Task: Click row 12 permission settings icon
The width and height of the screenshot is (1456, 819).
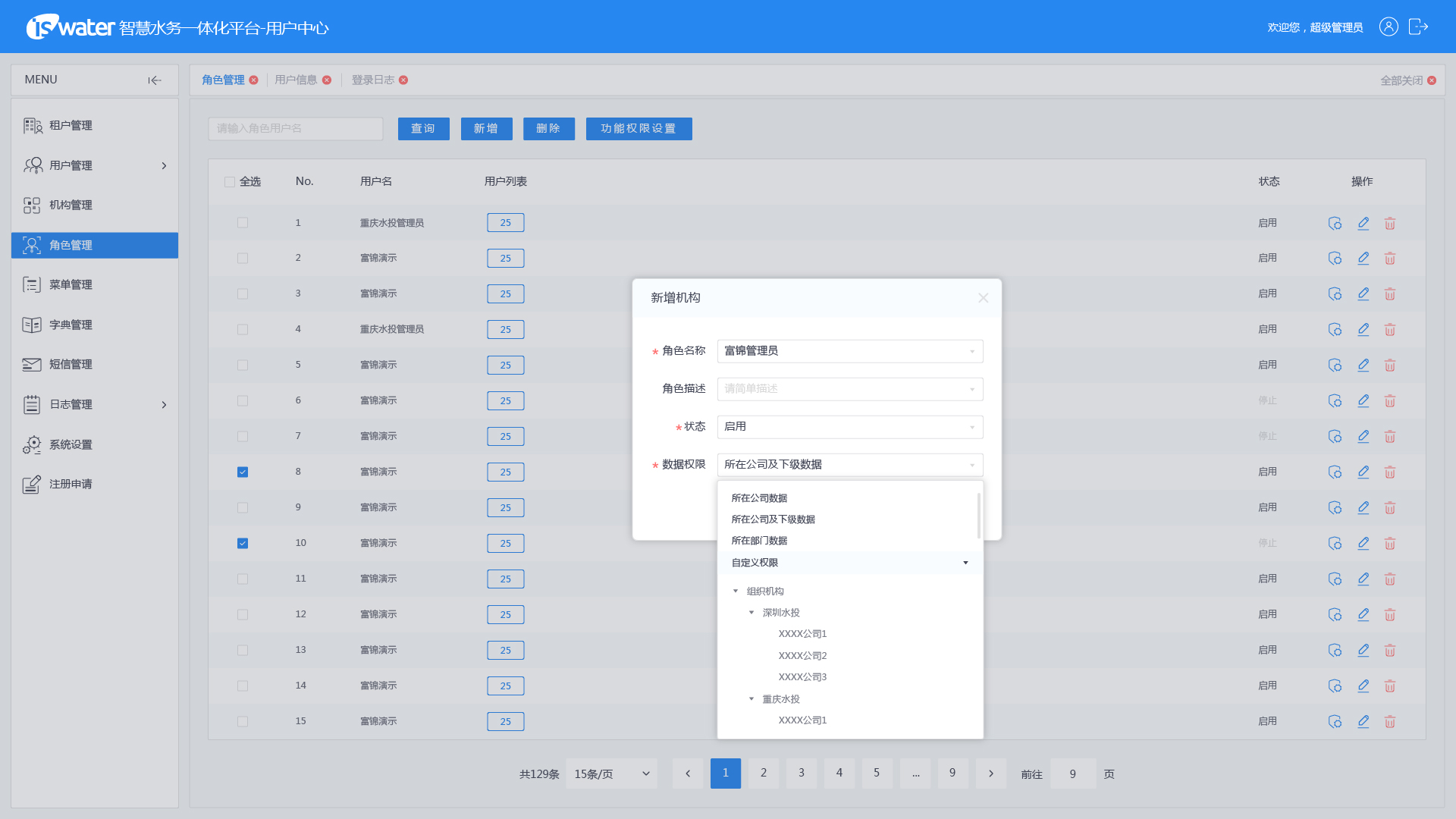Action: click(1335, 615)
